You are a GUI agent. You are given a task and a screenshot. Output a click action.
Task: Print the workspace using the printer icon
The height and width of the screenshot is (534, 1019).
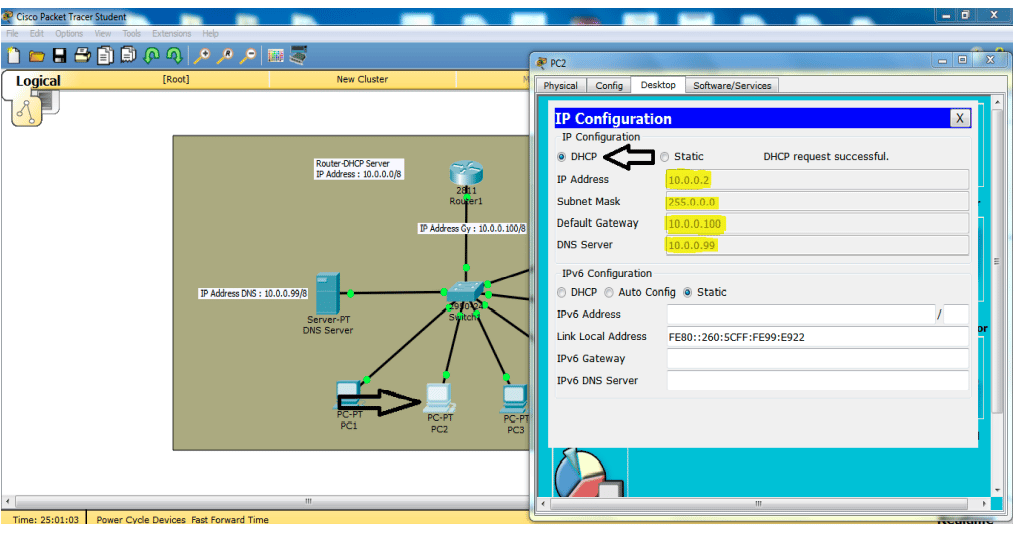pos(82,56)
